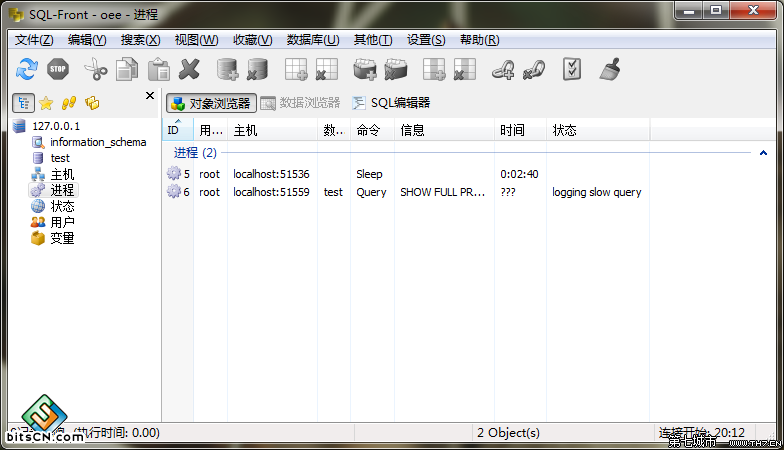Screen dimensions: 784x450
Task: Switch to 对象浏览器 tab
Action: (x=211, y=103)
